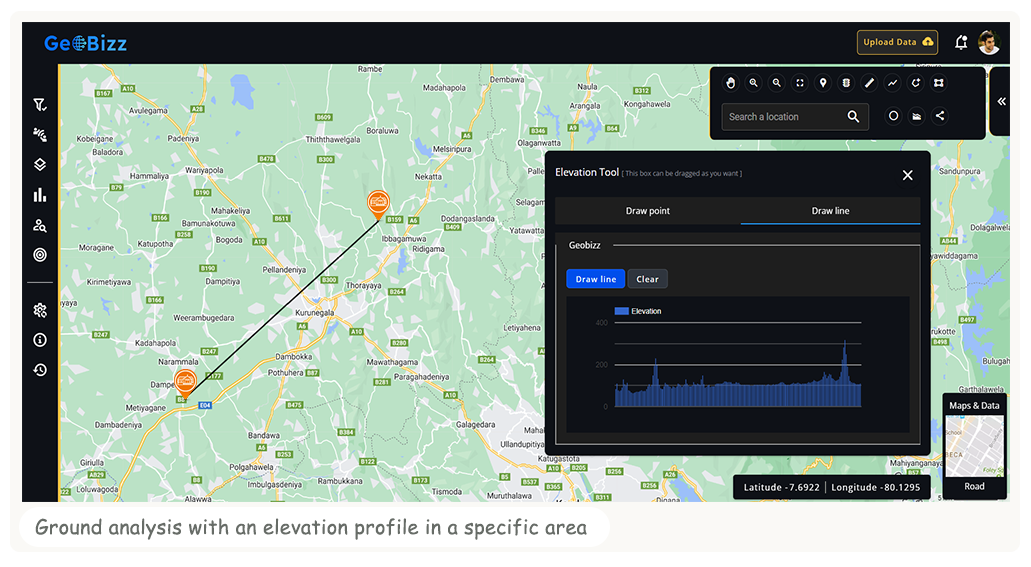Toggle the Elevation legend swatch
Image resolution: width=1031 pixels, height=567 pixels.
coord(621,311)
